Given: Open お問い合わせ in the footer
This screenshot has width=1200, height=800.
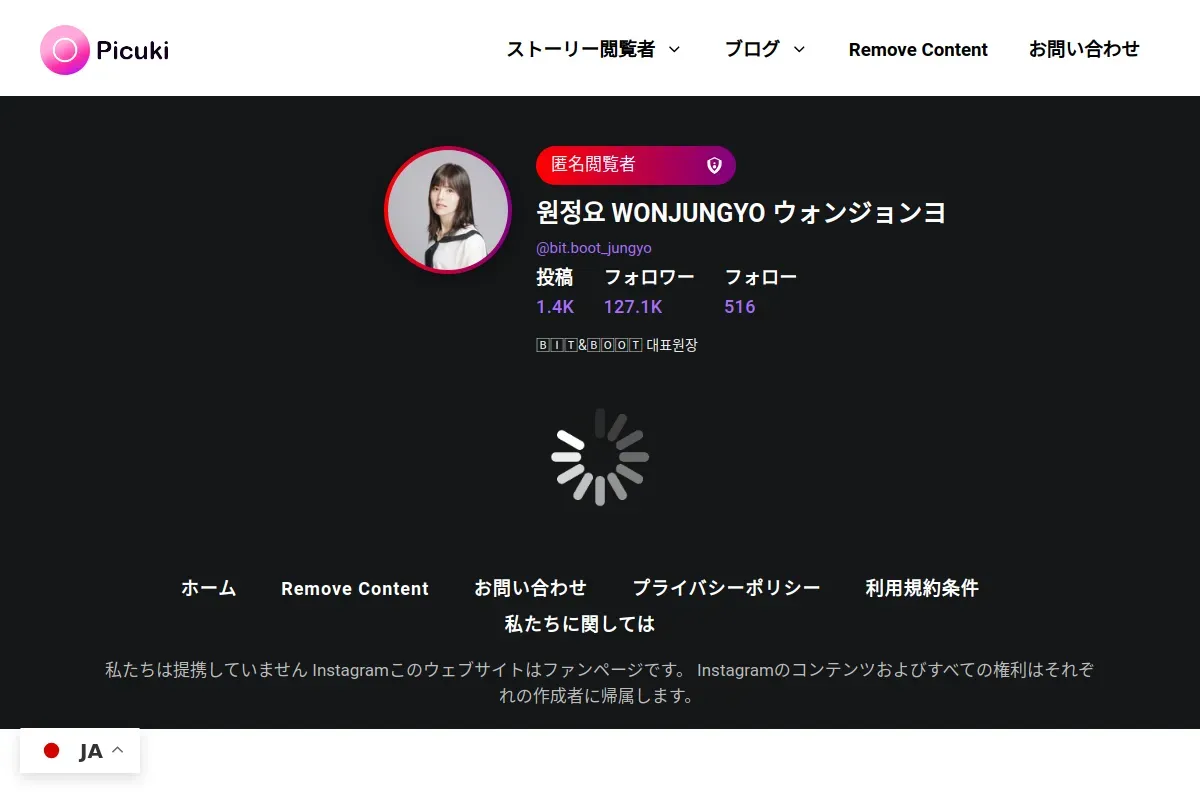Looking at the screenshot, I should (530, 588).
